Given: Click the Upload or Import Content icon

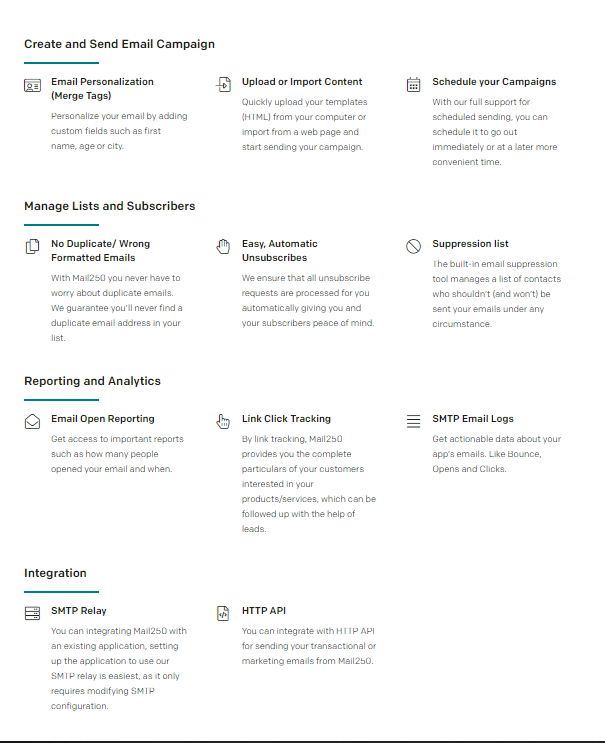Looking at the screenshot, I should pos(223,85).
